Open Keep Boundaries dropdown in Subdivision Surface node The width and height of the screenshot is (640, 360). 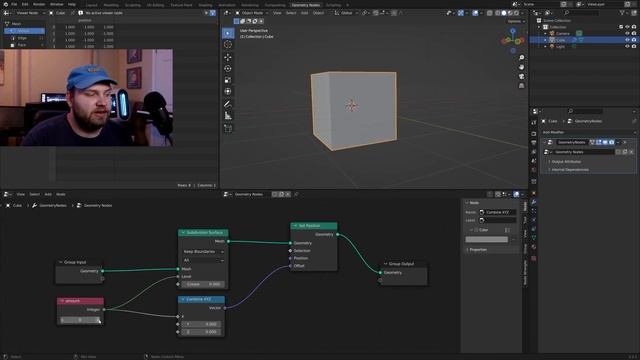tap(203, 252)
